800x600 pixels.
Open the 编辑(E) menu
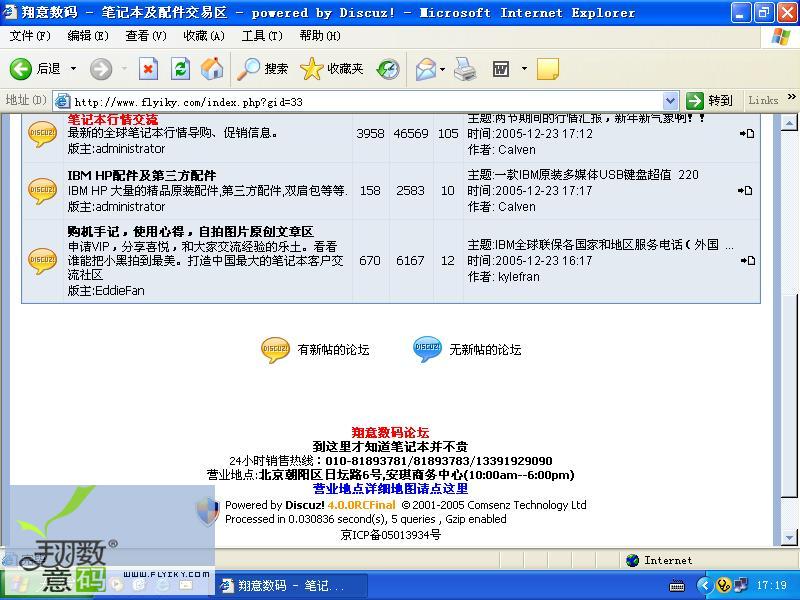pyautogui.click(x=88, y=36)
